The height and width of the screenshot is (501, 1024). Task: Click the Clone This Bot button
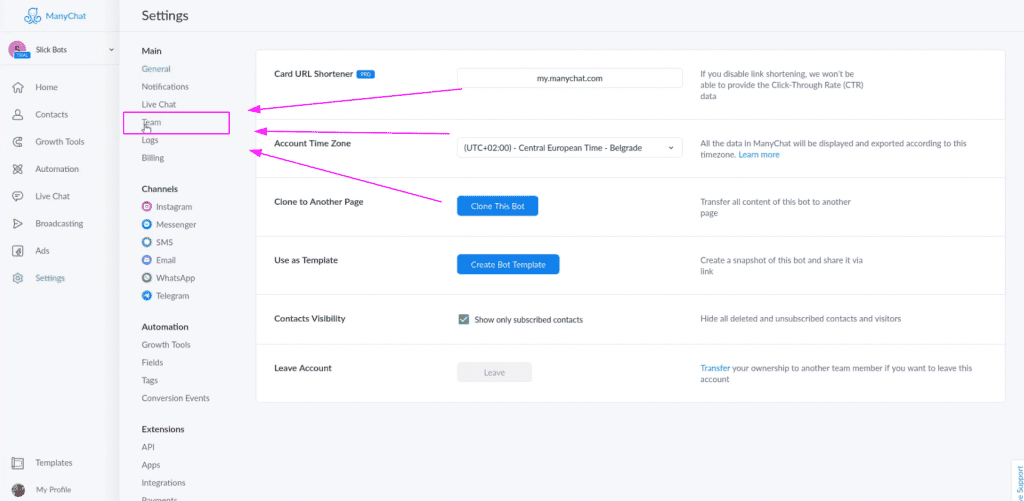(x=498, y=206)
